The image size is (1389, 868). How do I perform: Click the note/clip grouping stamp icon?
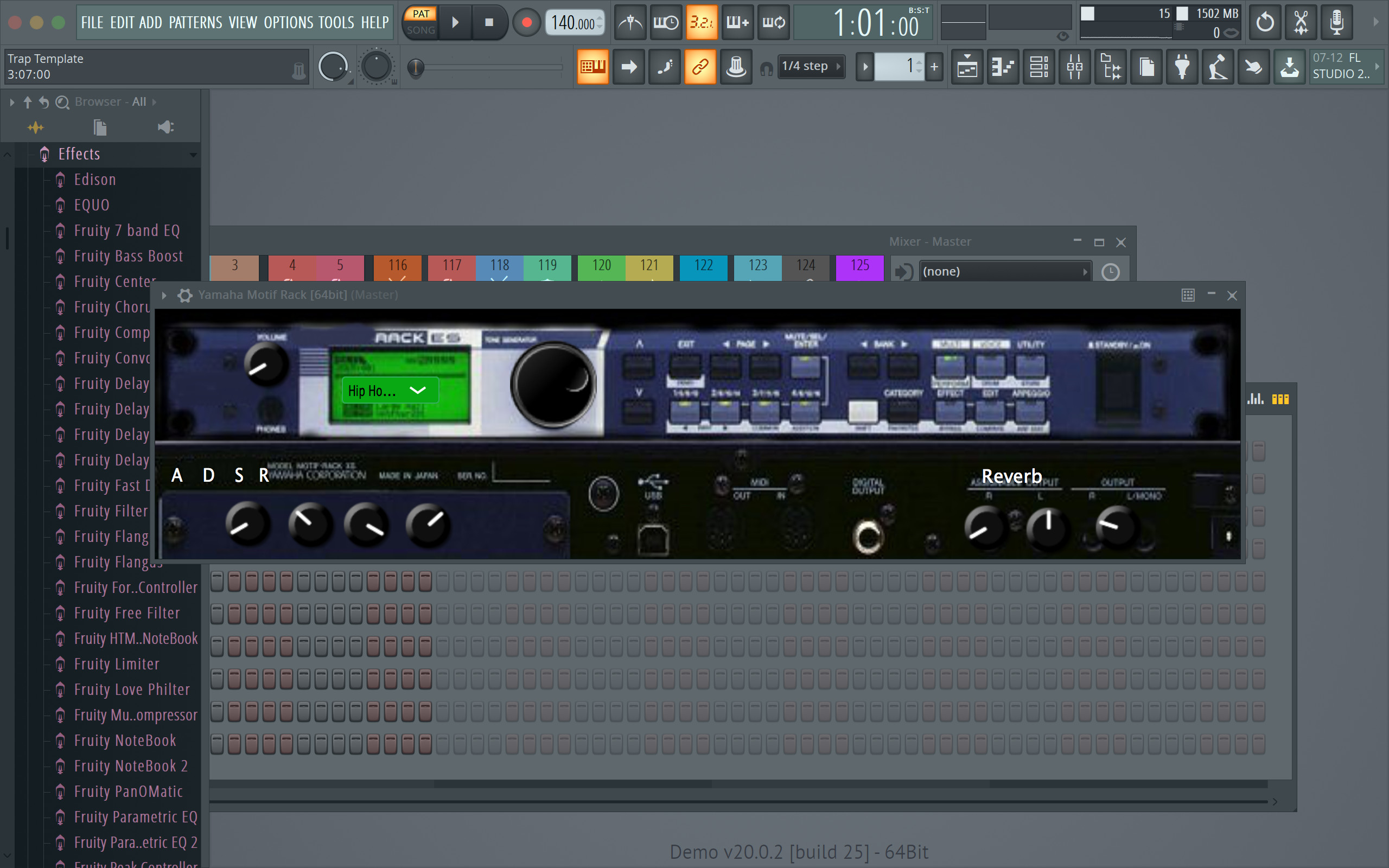pos(736,67)
